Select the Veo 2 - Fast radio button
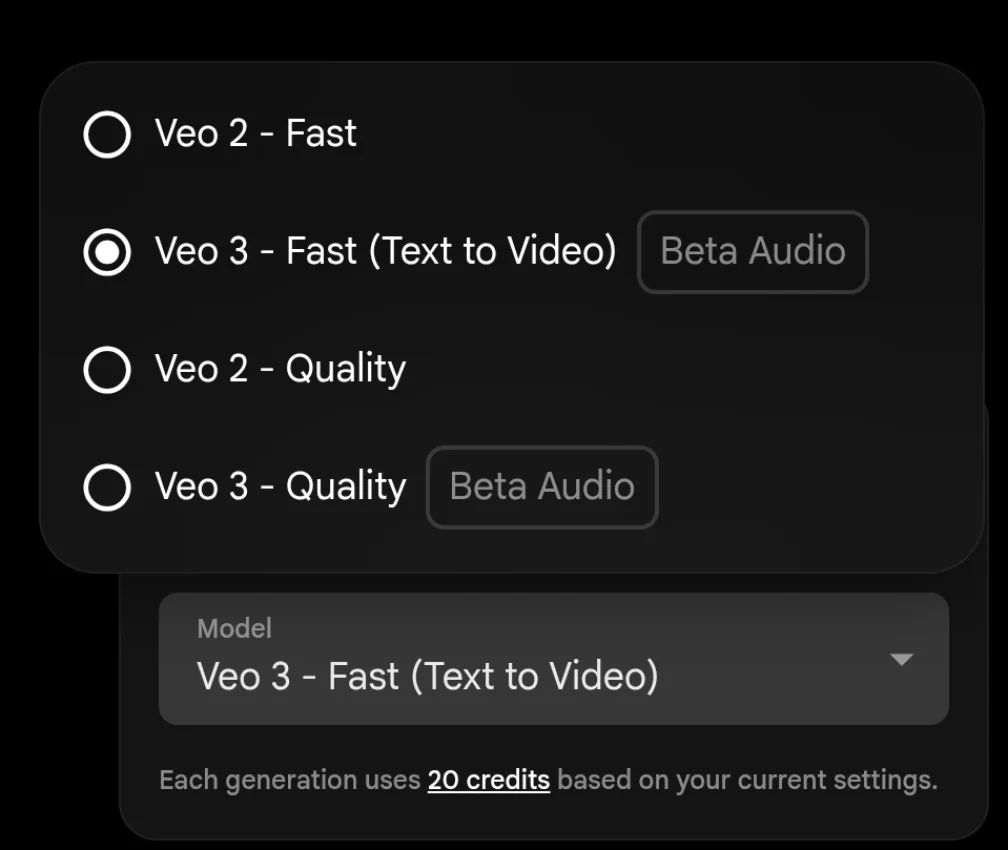This screenshot has height=850, width=1008. [x=107, y=134]
